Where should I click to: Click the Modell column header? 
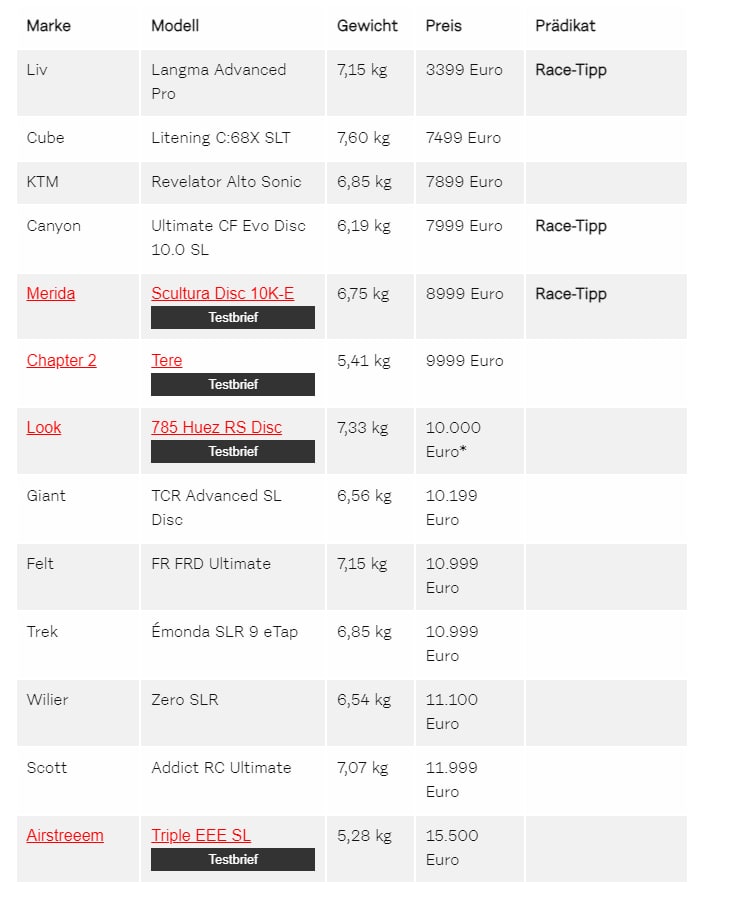pyautogui.click(x=175, y=25)
